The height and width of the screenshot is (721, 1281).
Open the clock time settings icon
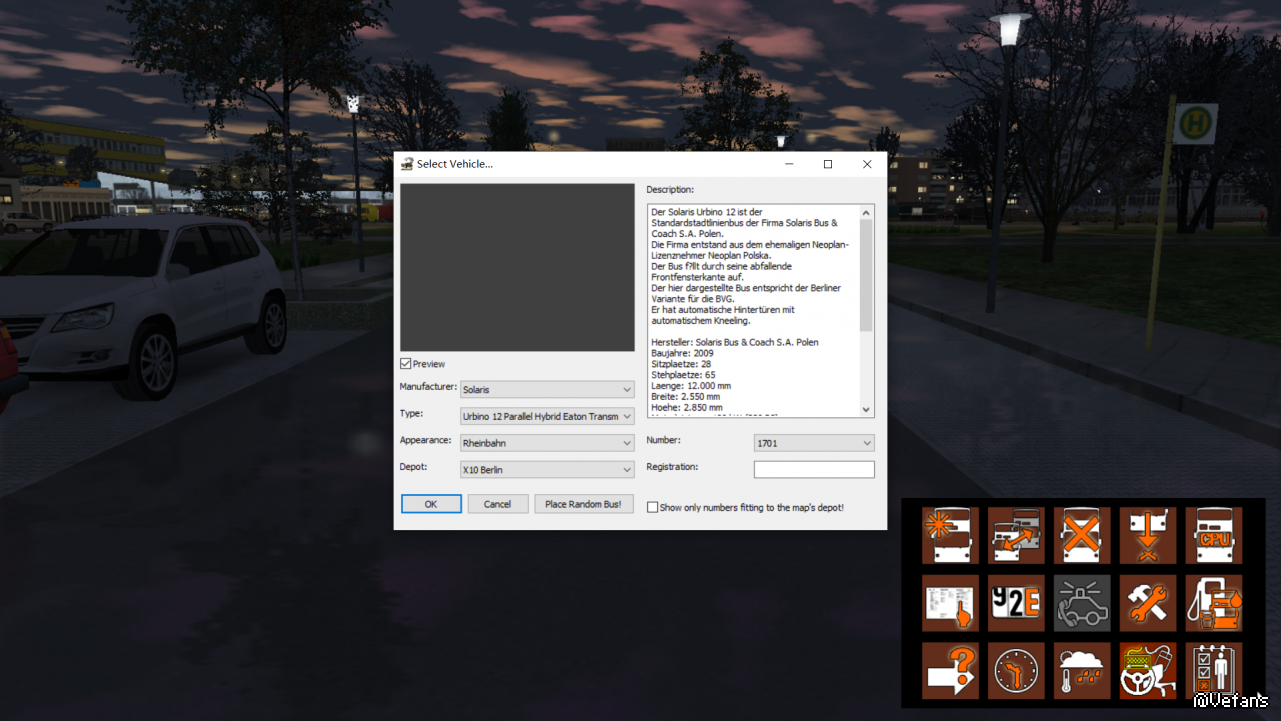pos(1016,670)
